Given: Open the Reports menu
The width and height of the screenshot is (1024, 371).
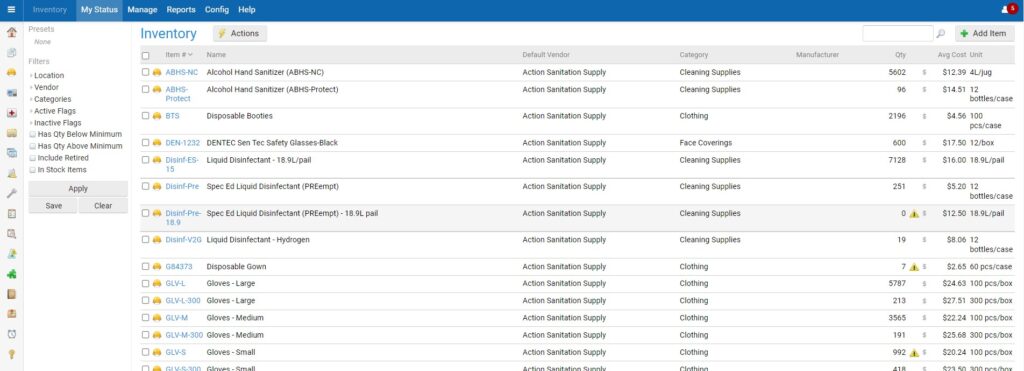Looking at the screenshot, I should click(181, 10).
